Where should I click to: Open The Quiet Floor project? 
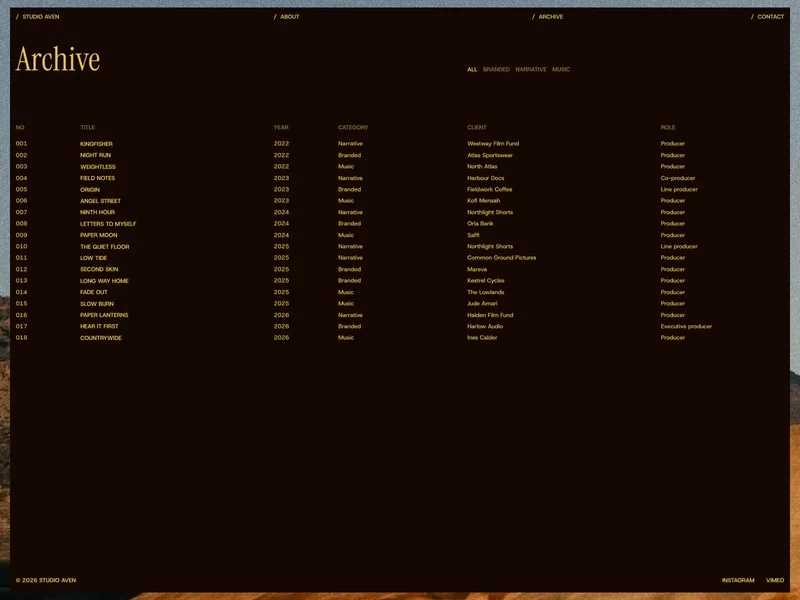point(105,246)
